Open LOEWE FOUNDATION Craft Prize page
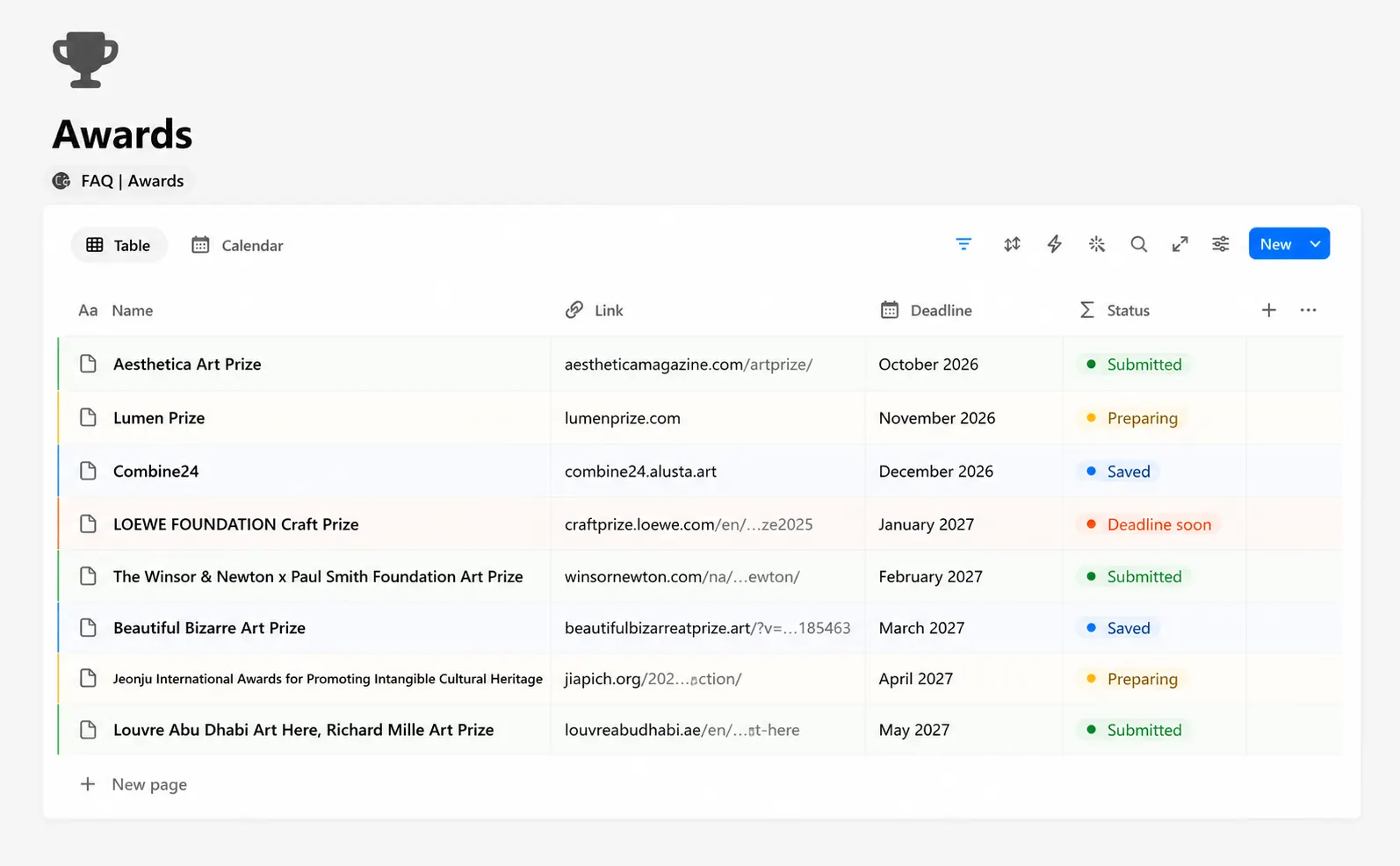 pos(235,523)
